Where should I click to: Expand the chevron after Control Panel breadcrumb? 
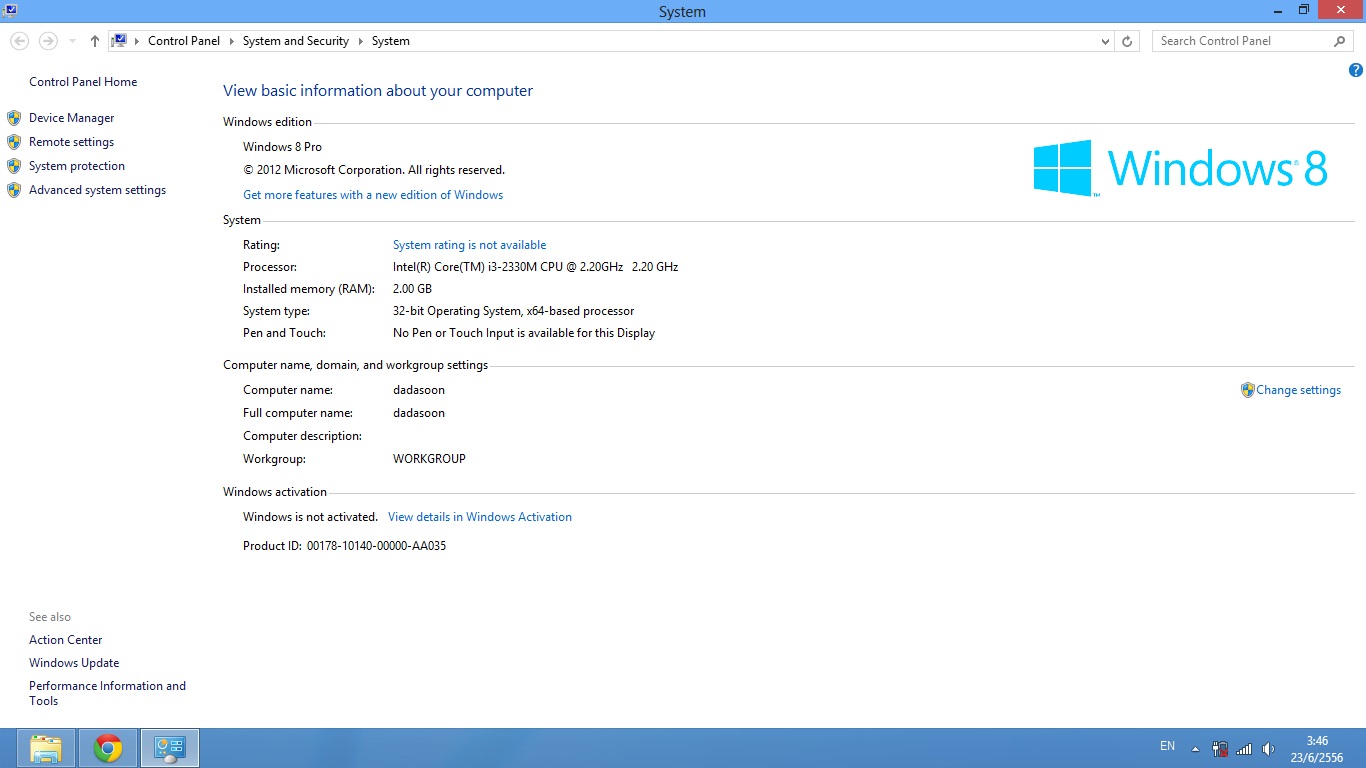click(231, 41)
